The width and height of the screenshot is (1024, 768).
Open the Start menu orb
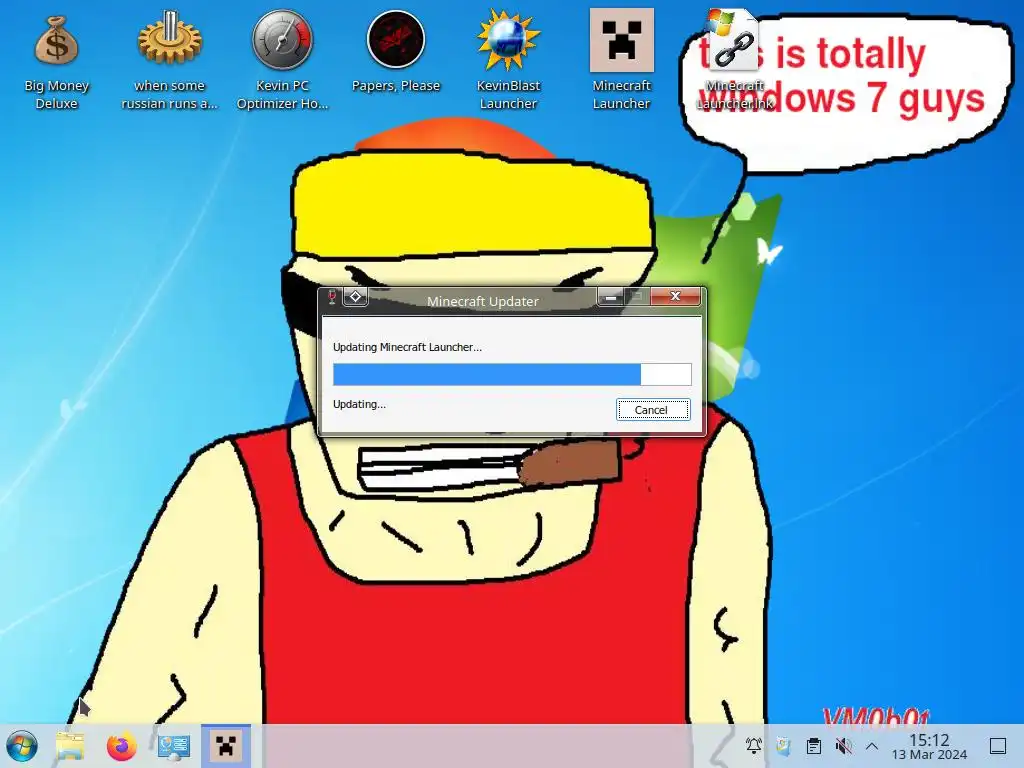click(x=22, y=746)
